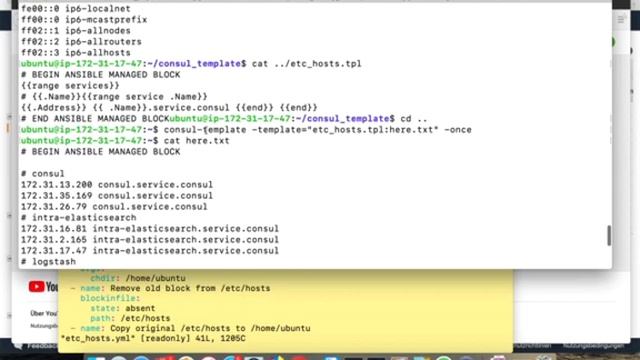Viewport: 640px width, 360px height.
Task: Click the YouTube logo in browser window
Action: click(43, 287)
